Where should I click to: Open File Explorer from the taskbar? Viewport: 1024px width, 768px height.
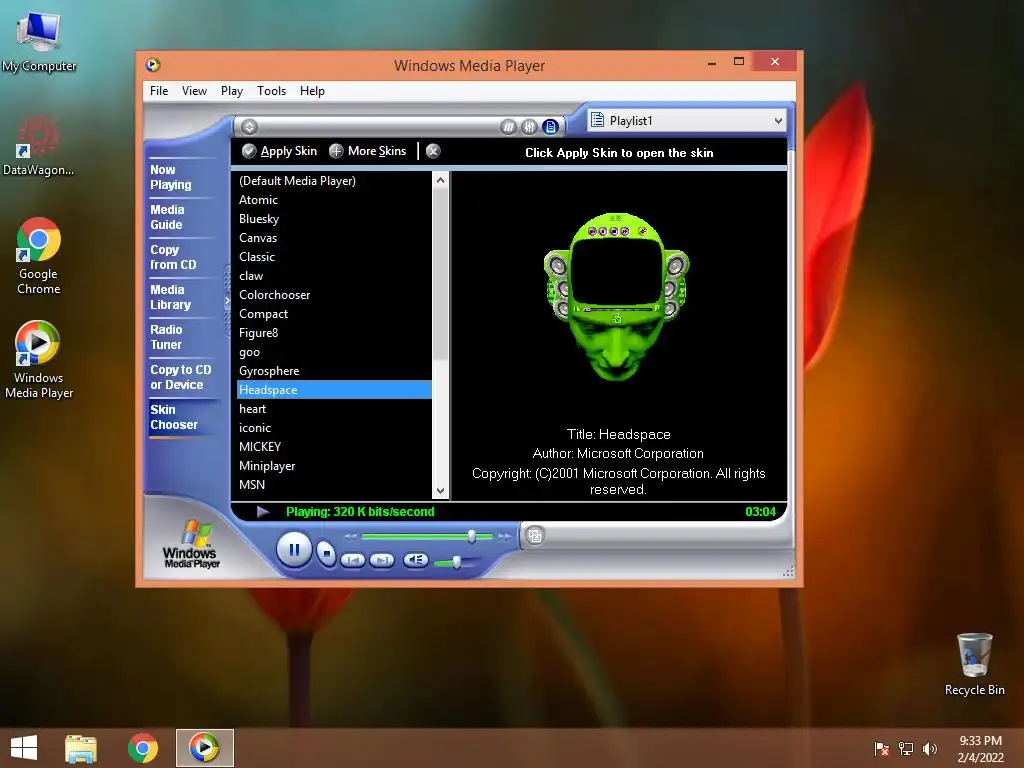[x=81, y=748]
